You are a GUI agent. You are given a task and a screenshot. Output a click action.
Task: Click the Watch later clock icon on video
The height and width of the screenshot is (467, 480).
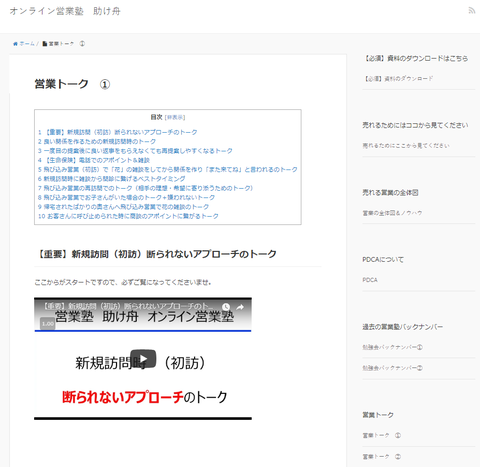tap(226, 307)
